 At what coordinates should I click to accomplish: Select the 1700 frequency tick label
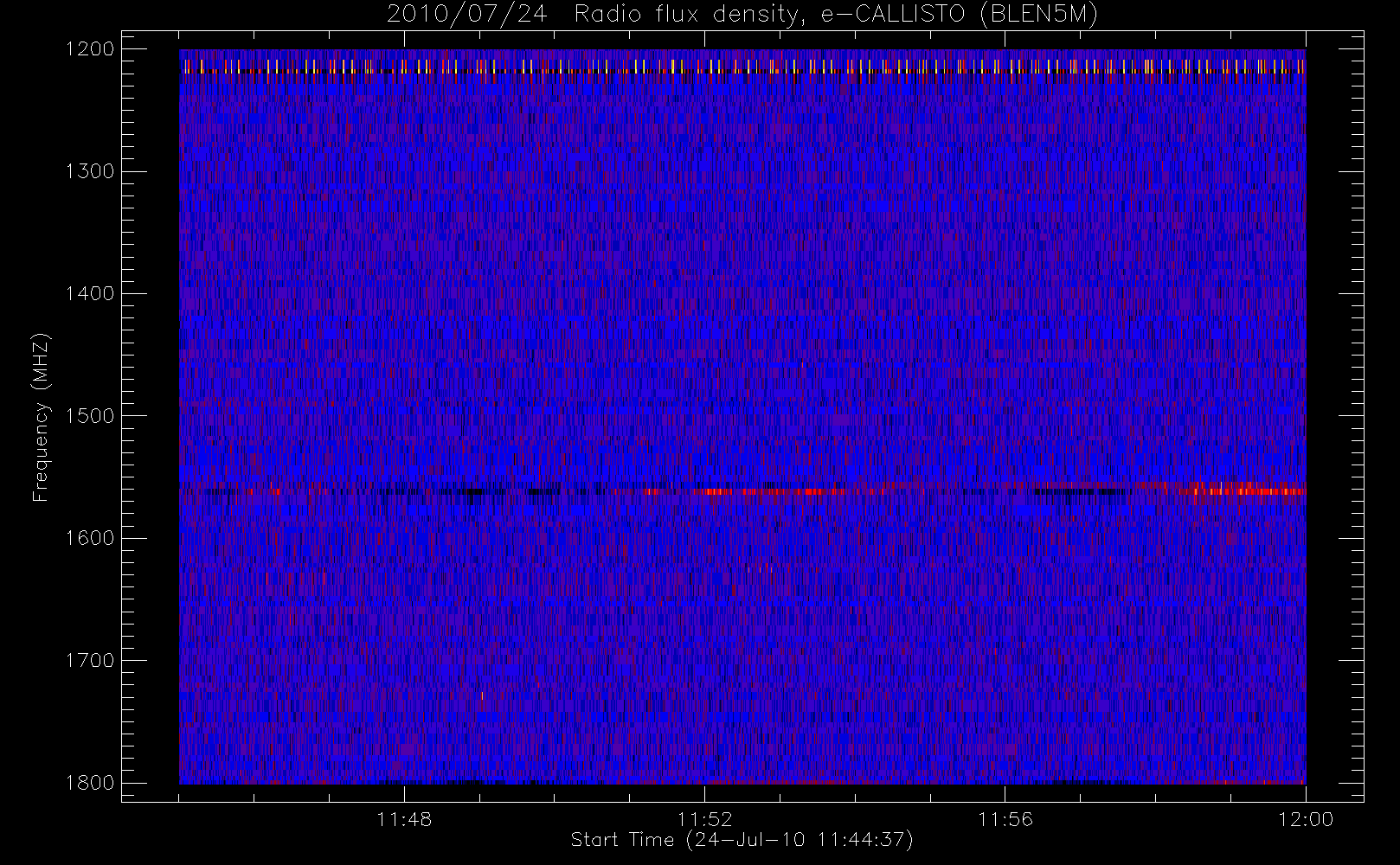click(x=90, y=660)
